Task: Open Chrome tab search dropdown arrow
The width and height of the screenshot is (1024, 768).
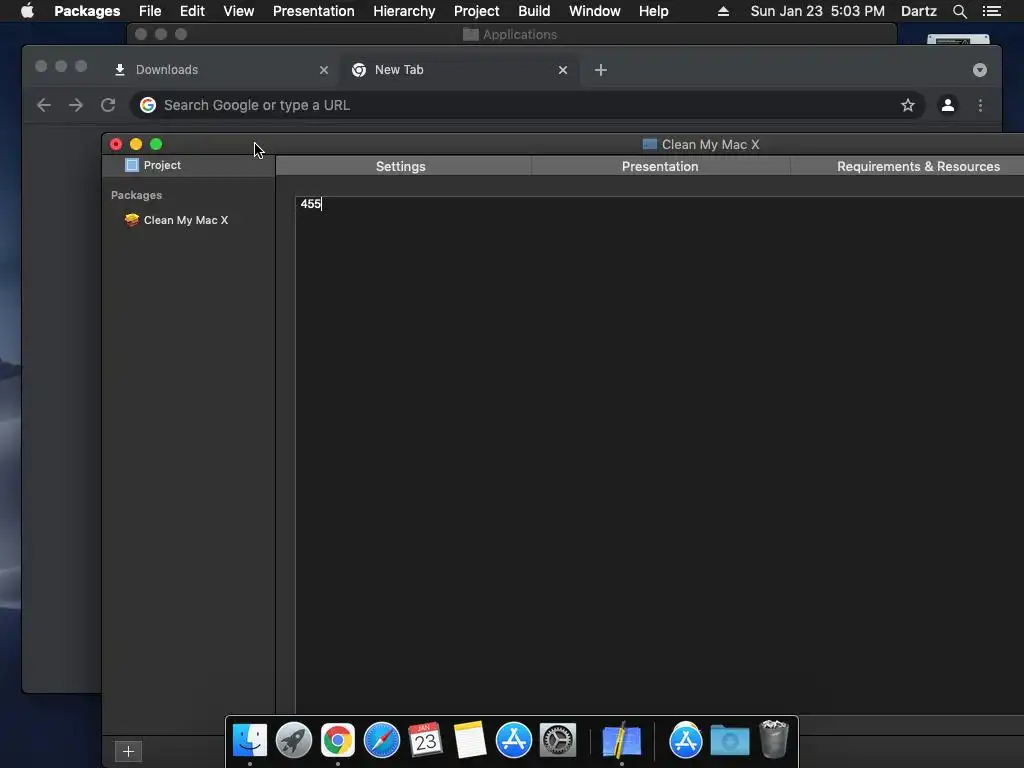Action: tap(980, 70)
